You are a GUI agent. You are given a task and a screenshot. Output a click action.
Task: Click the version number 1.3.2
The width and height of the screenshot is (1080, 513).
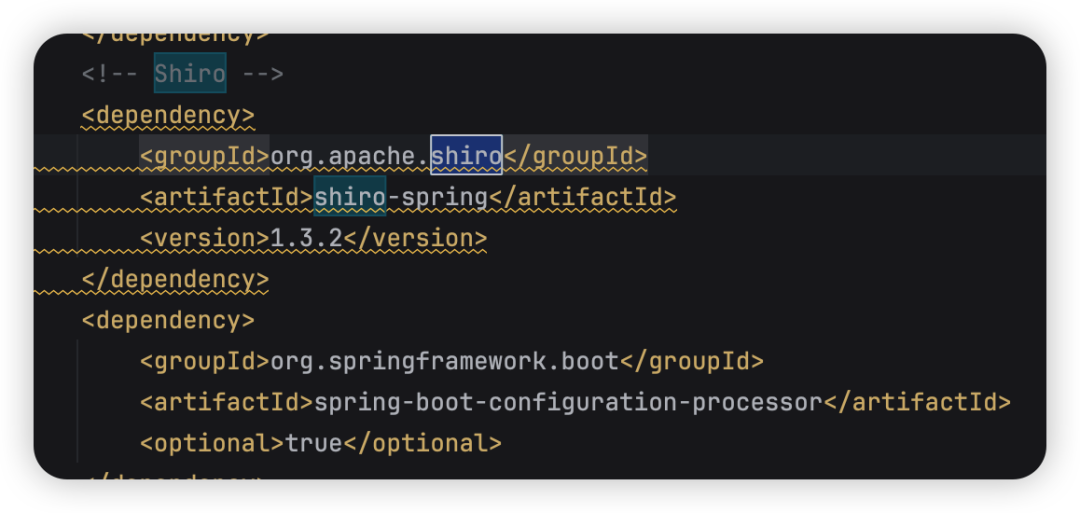306,238
